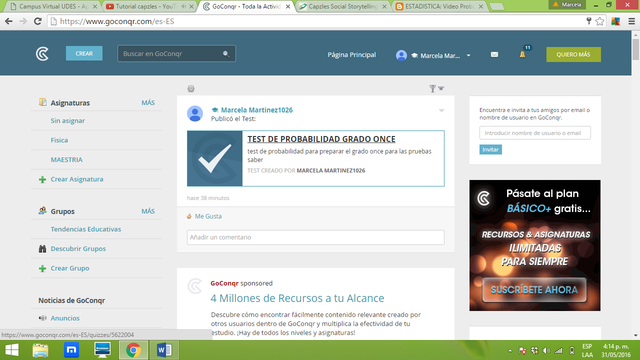The width and height of the screenshot is (640, 360).
Task: Click the browser back arrow
Action: (9, 21)
